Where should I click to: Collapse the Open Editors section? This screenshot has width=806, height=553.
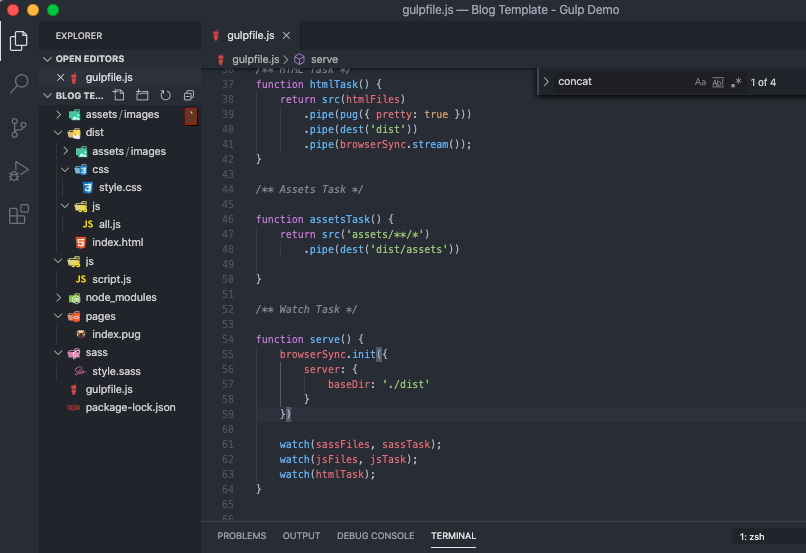pyautogui.click(x=48, y=59)
